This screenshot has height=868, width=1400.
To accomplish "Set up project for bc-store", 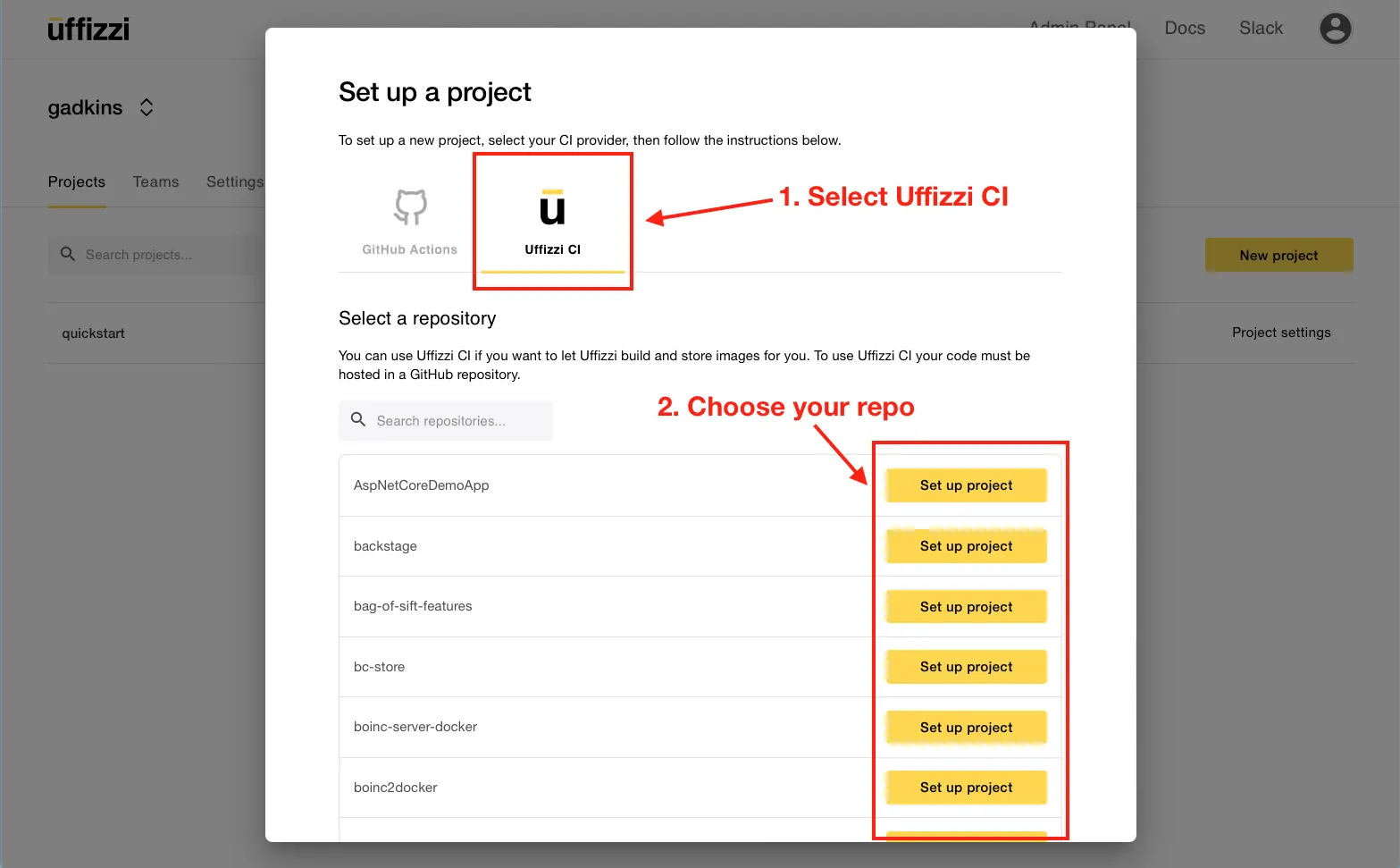I will click(x=966, y=667).
